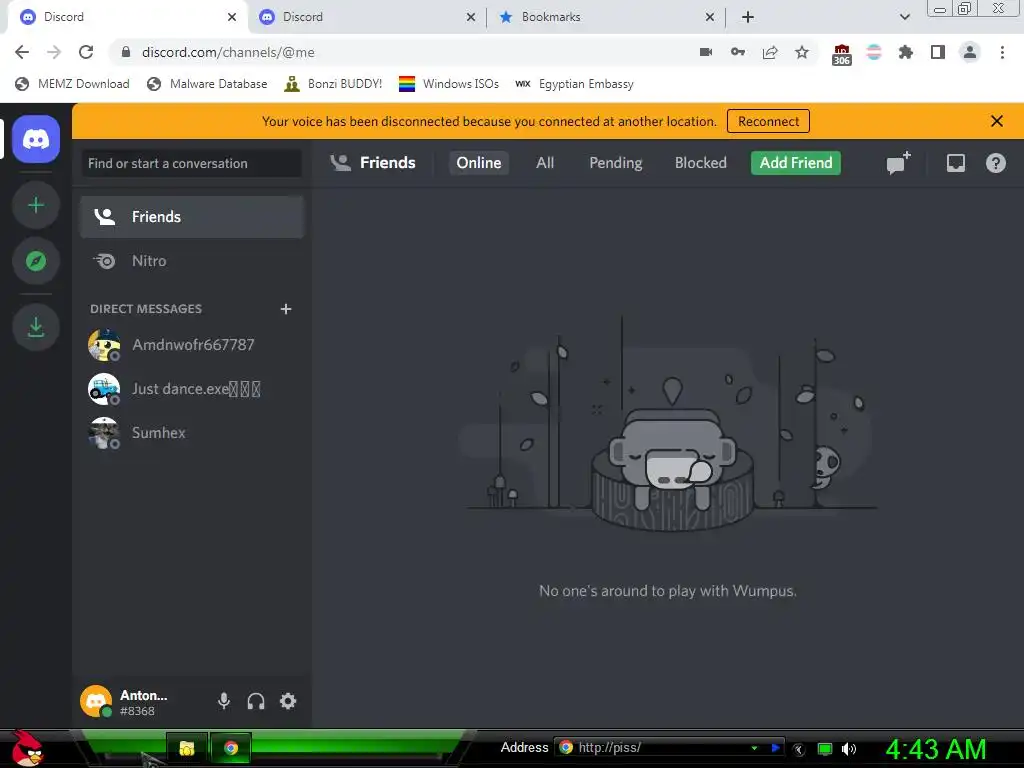This screenshot has width=1024, height=768.
Task: Bookmark this page star icon
Action: click(x=802, y=52)
